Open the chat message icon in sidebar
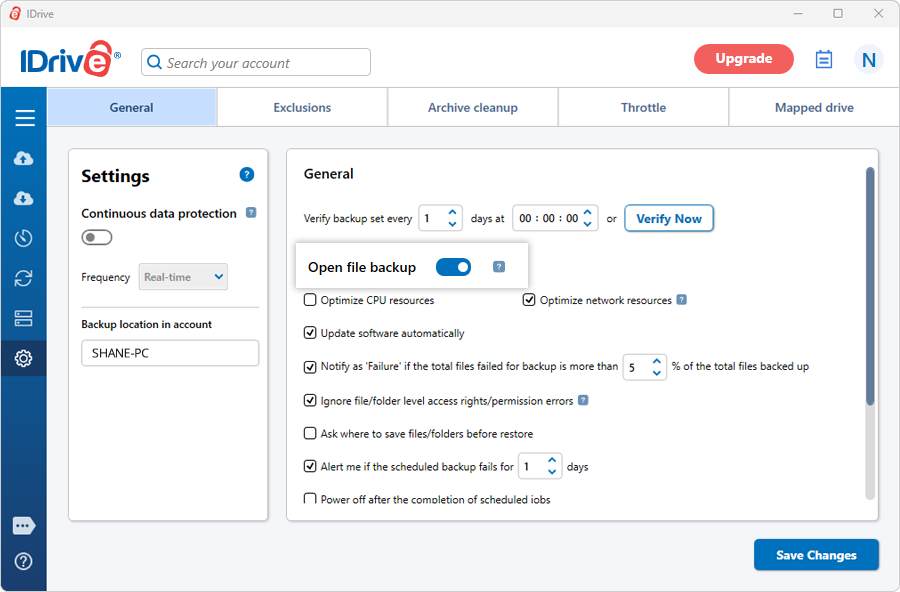Image resolution: width=900 pixels, height=592 pixels. click(24, 525)
